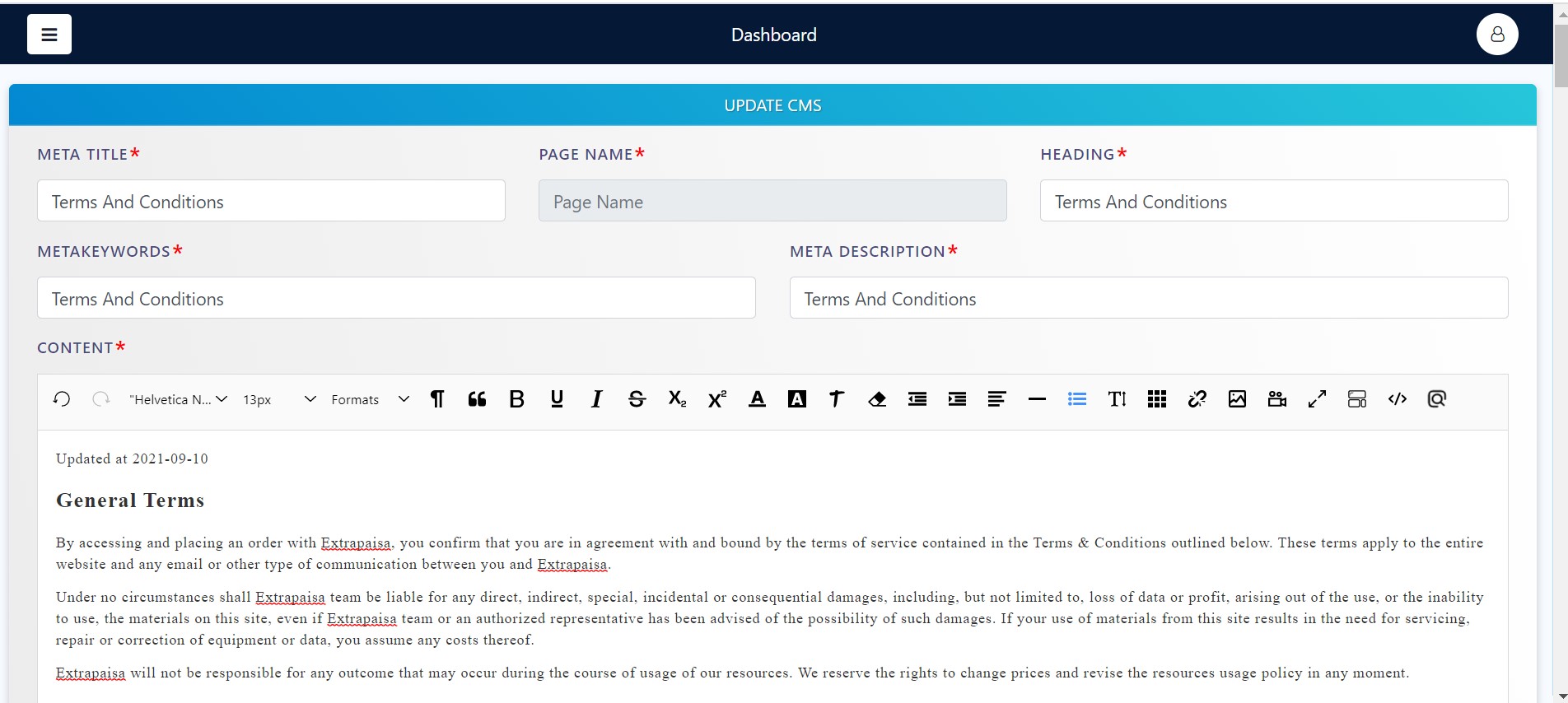Image resolution: width=1568 pixels, height=703 pixels.
Task: Decrease indent with the outdent icon
Action: tap(917, 399)
